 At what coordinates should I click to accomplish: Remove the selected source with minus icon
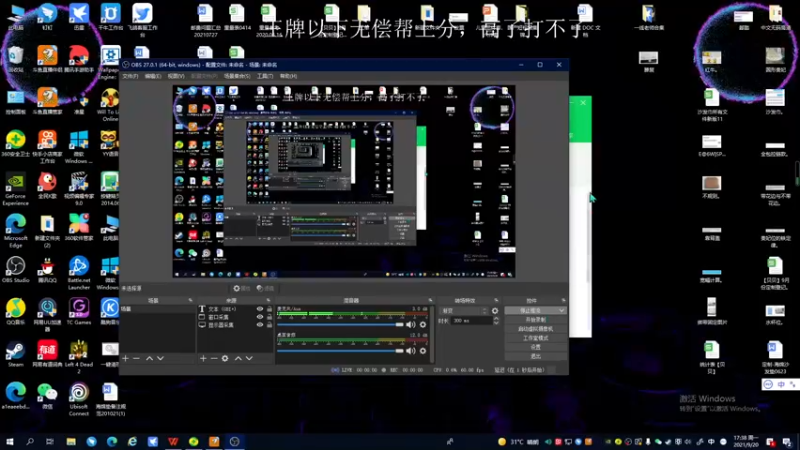[x=214, y=359]
